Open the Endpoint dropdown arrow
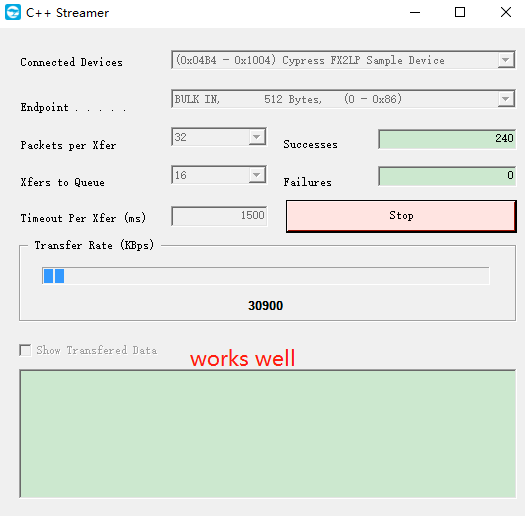525x516 pixels. [x=506, y=99]
